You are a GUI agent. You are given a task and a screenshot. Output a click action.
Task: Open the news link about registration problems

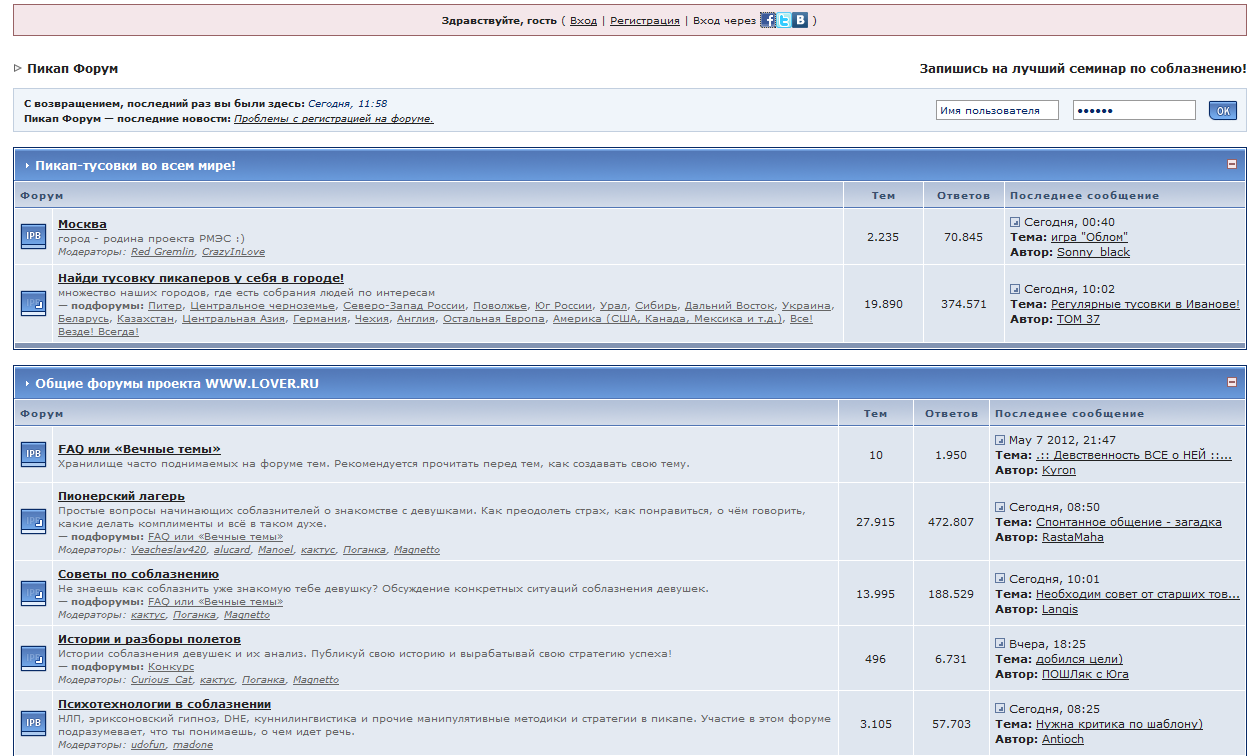[x=333, y=118]
